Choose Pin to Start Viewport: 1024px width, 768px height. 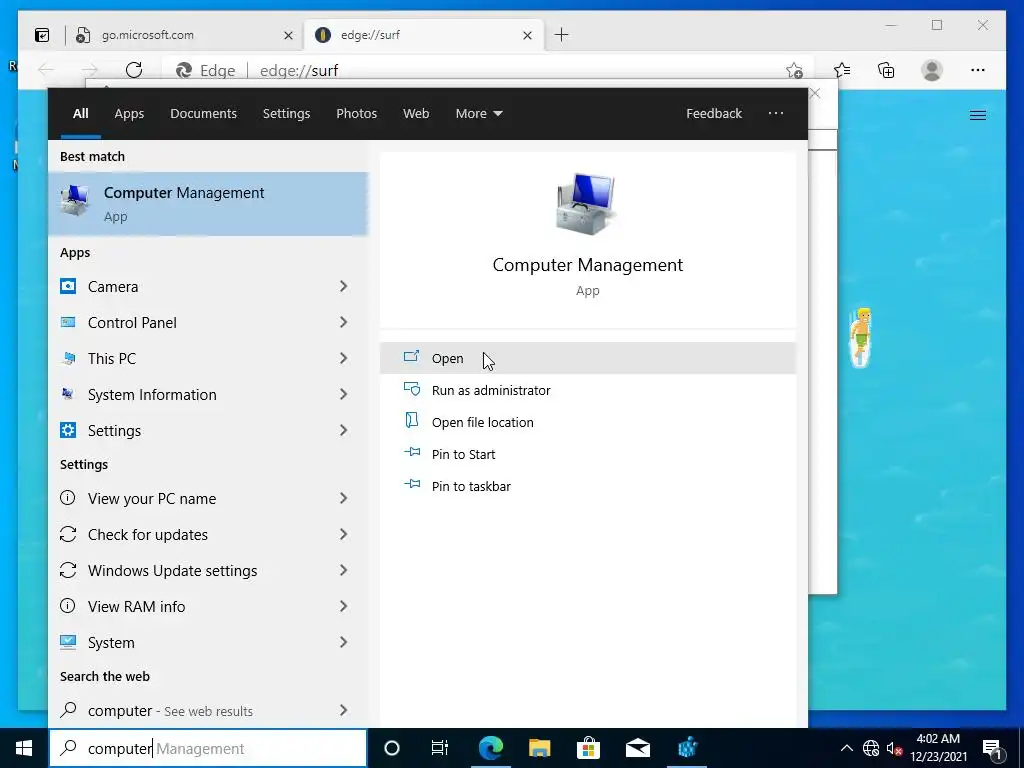(588, 454)
